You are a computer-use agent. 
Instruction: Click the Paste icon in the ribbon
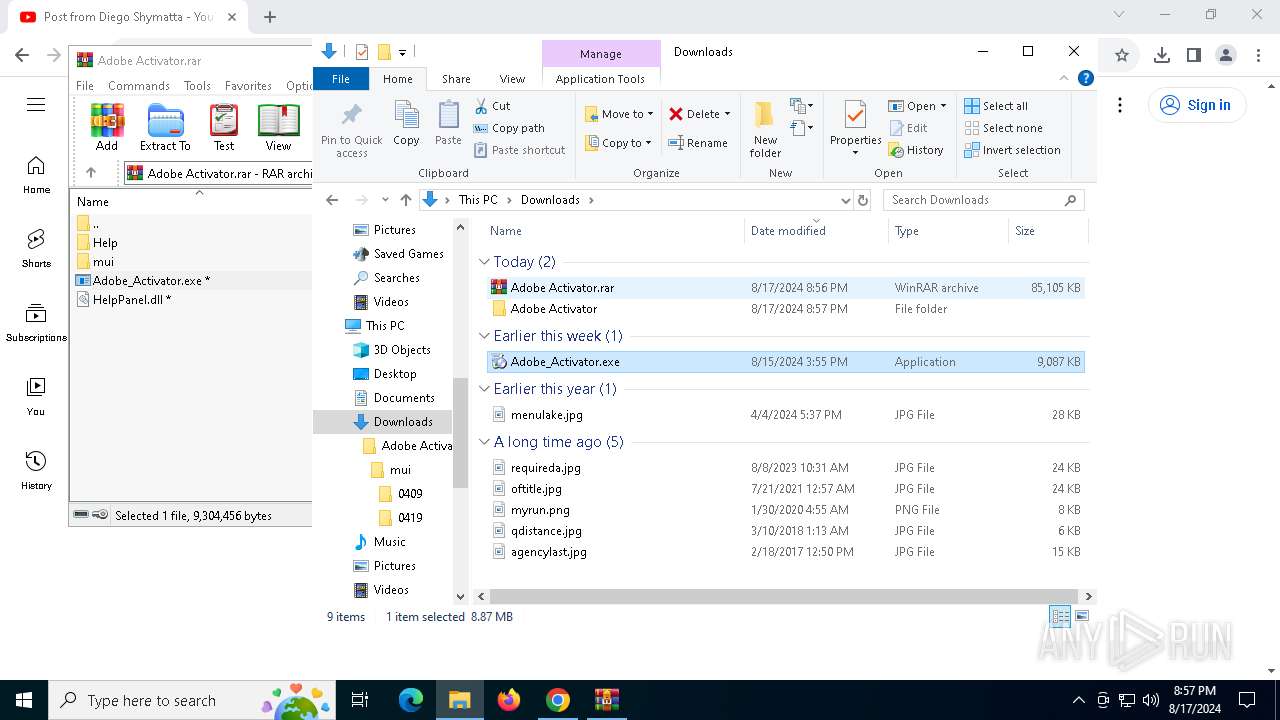coord(448,124)
